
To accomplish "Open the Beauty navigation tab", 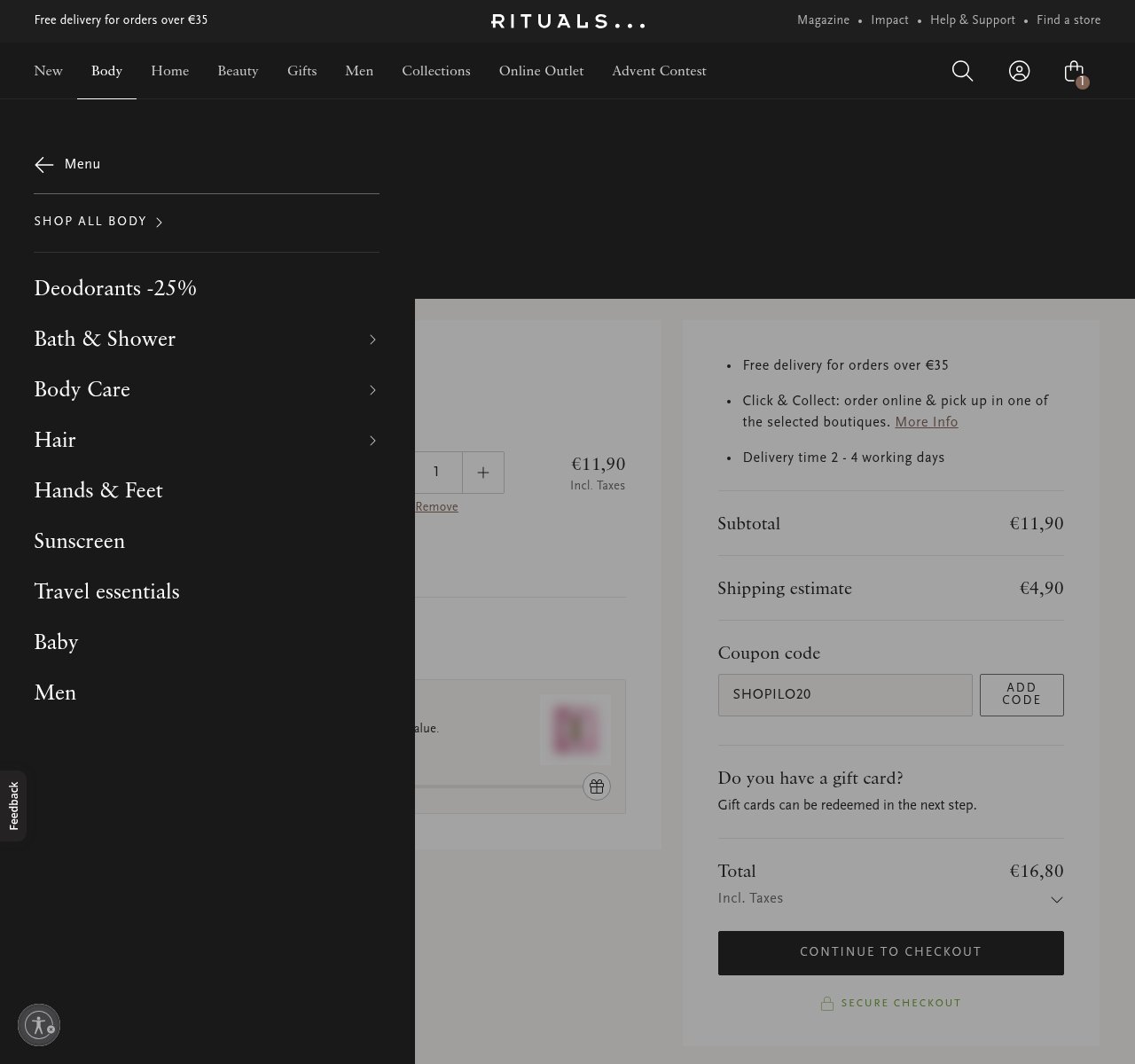I will (x=238, y=71).
